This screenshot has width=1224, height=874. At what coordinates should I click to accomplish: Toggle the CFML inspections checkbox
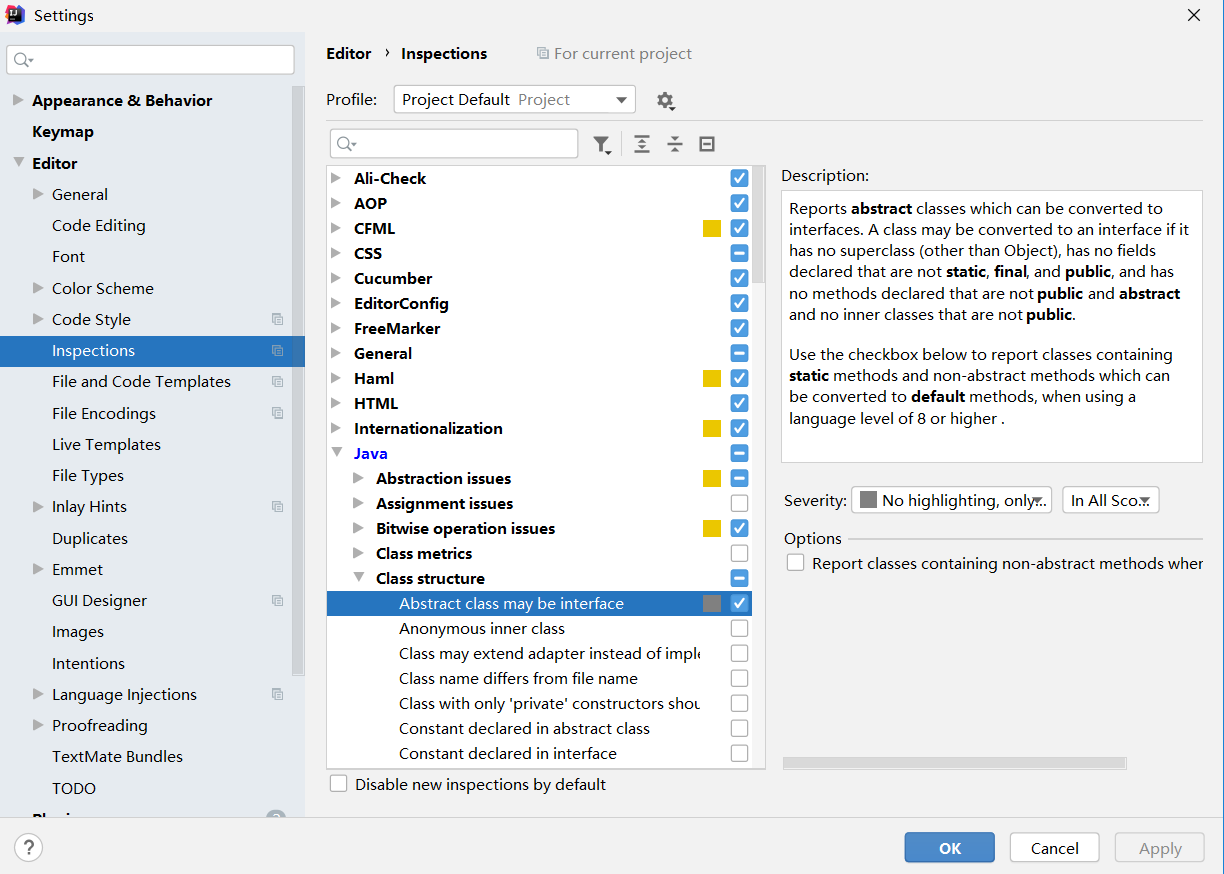pos(739,228)
